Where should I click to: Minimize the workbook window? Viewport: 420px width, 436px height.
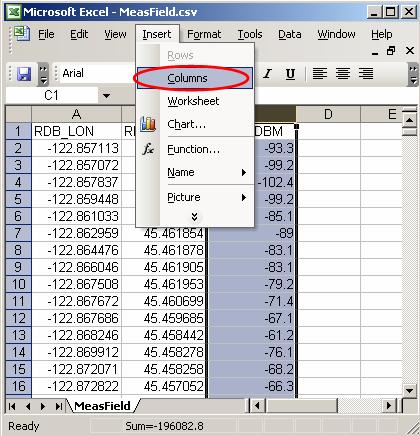click(x=375, y=52)
